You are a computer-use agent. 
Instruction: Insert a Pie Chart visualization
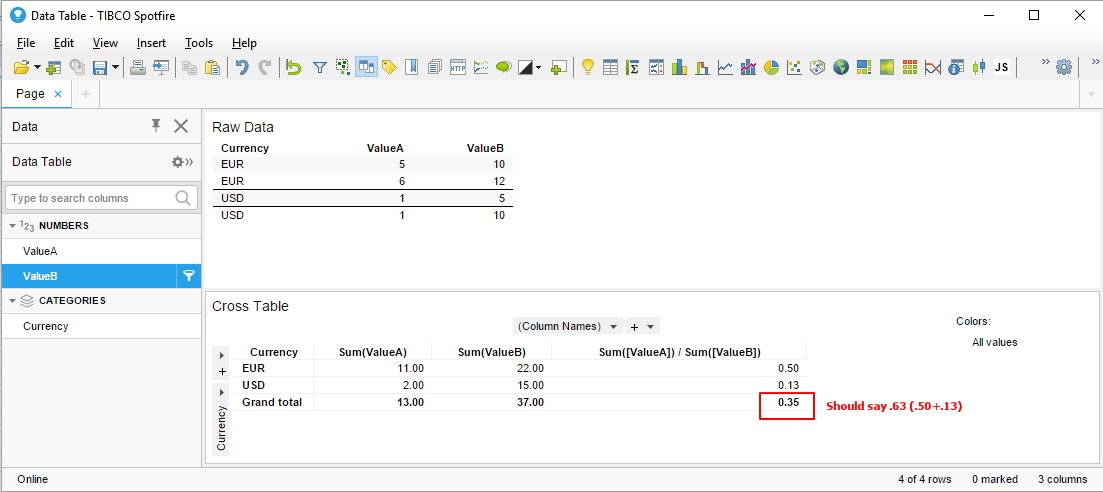click(x=771, y=67)
